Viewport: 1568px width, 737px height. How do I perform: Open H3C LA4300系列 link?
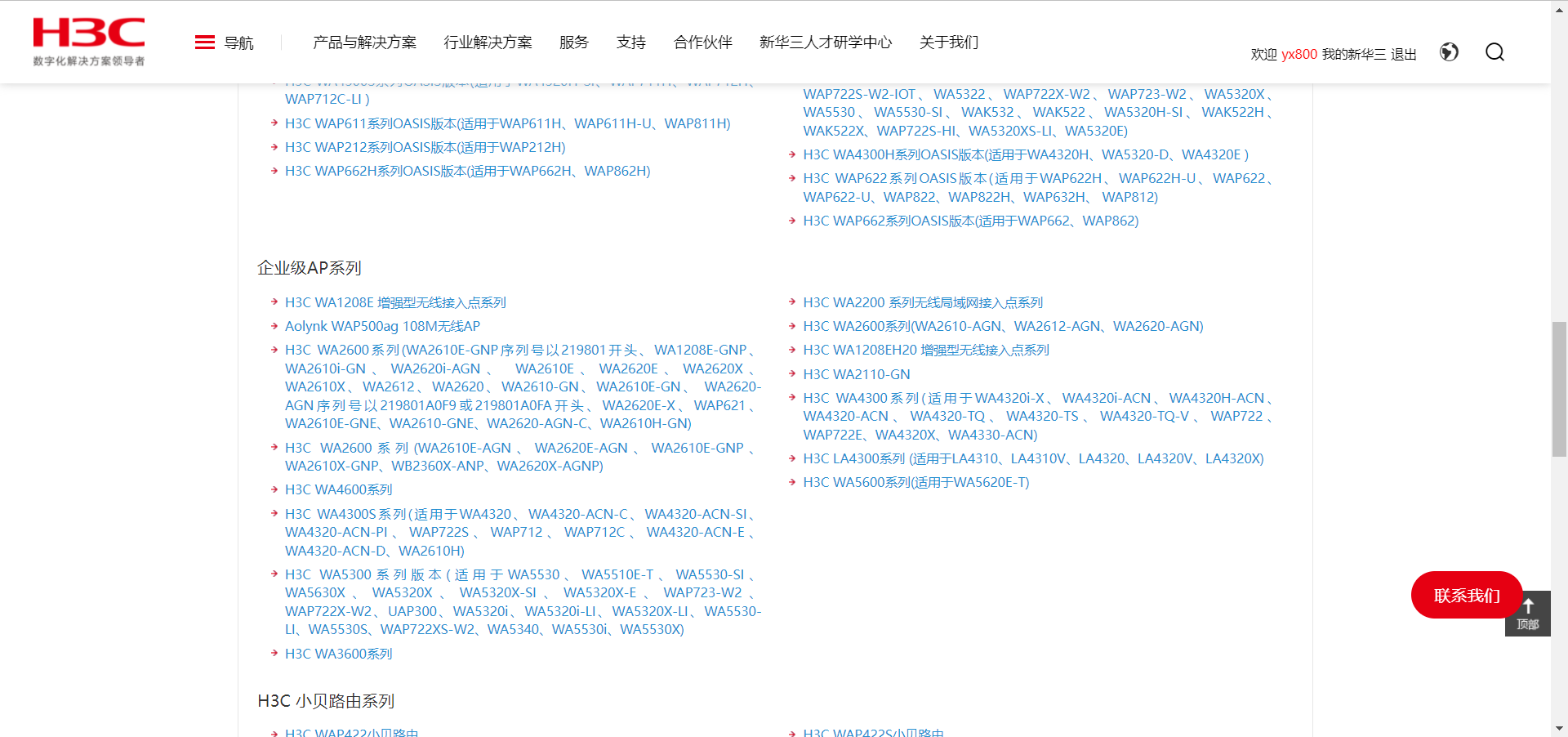coord(1034,458)
